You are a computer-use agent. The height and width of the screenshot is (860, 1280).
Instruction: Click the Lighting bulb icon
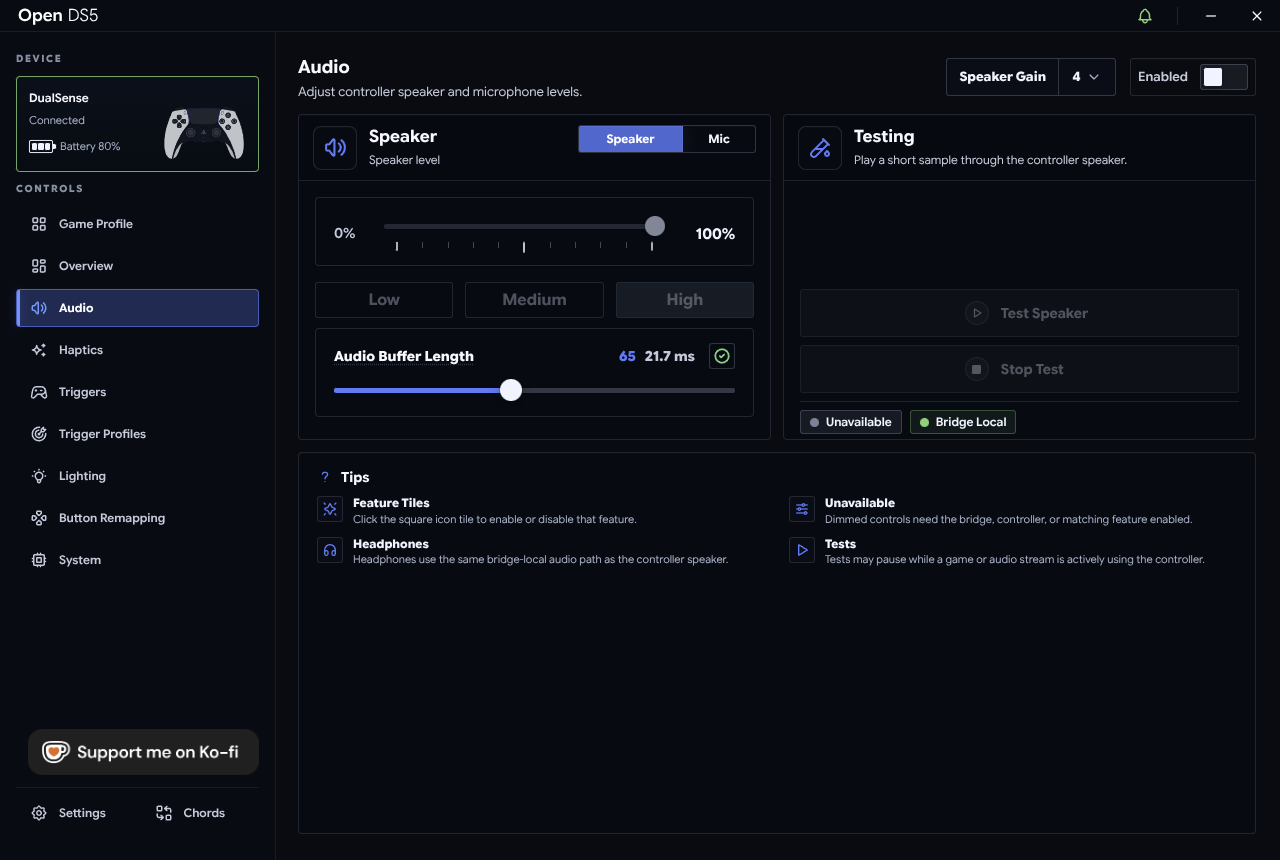click(x=39, y=476)
